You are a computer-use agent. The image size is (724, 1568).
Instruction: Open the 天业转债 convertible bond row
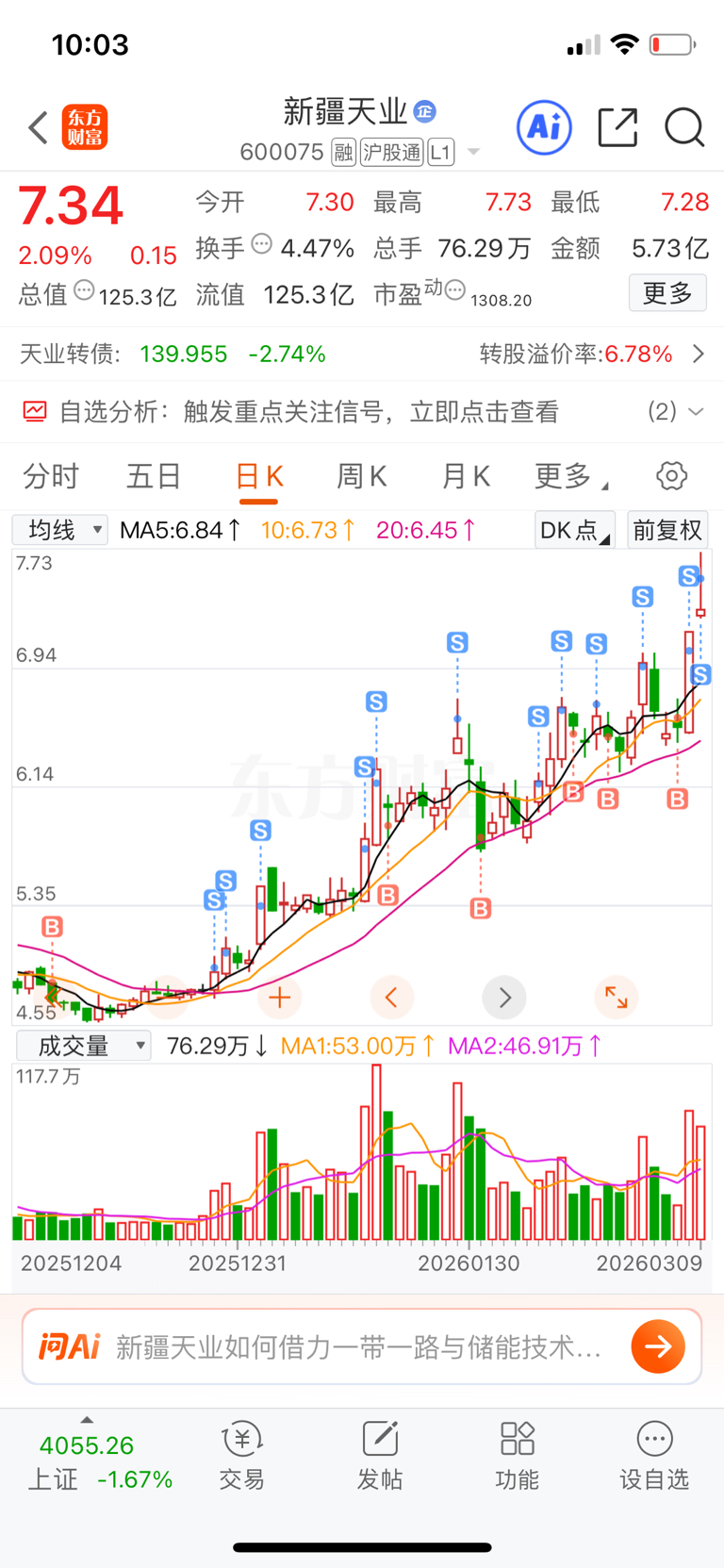[x=362, y=355]
